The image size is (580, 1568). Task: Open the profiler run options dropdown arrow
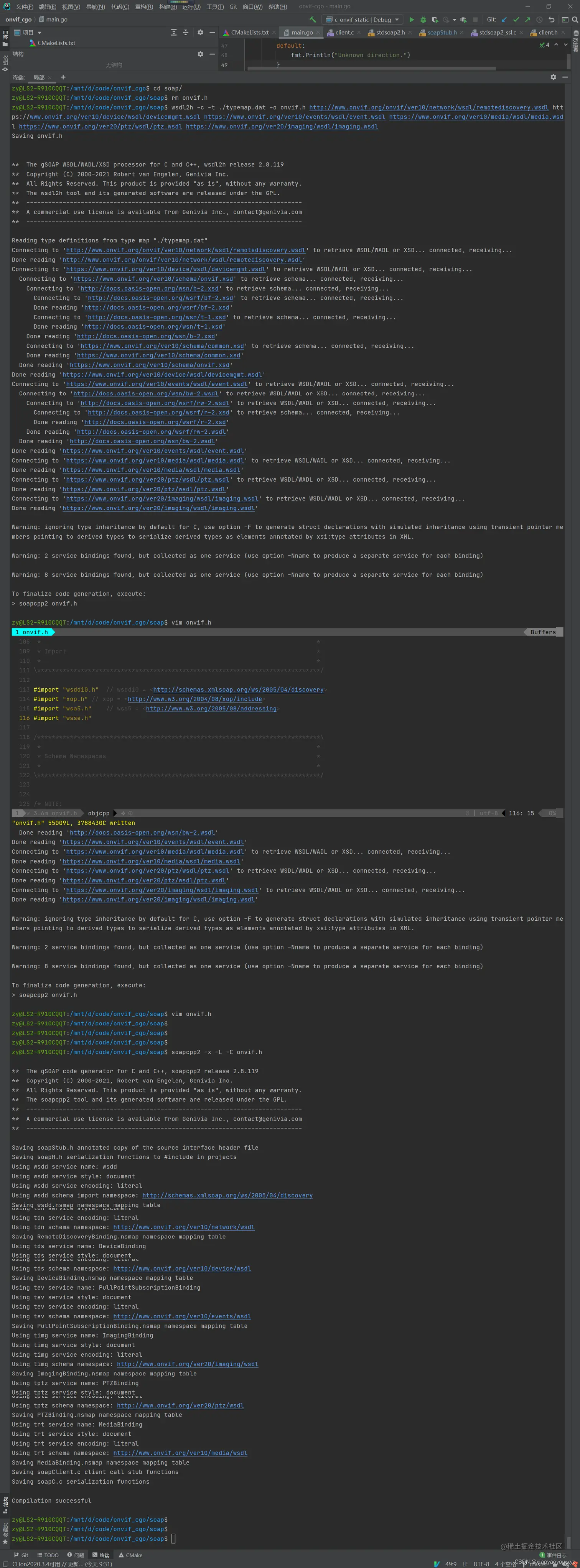pyautogui.click(x=454, y=20)
